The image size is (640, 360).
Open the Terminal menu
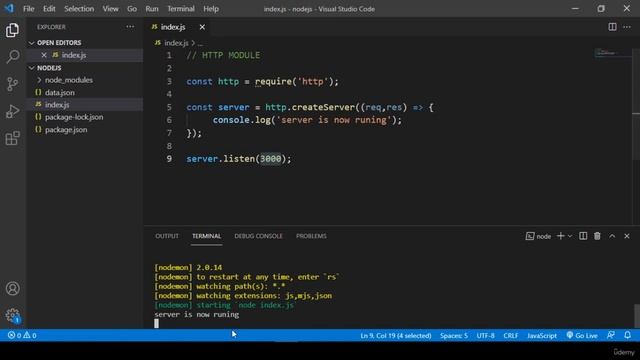(x=181, y=9)
